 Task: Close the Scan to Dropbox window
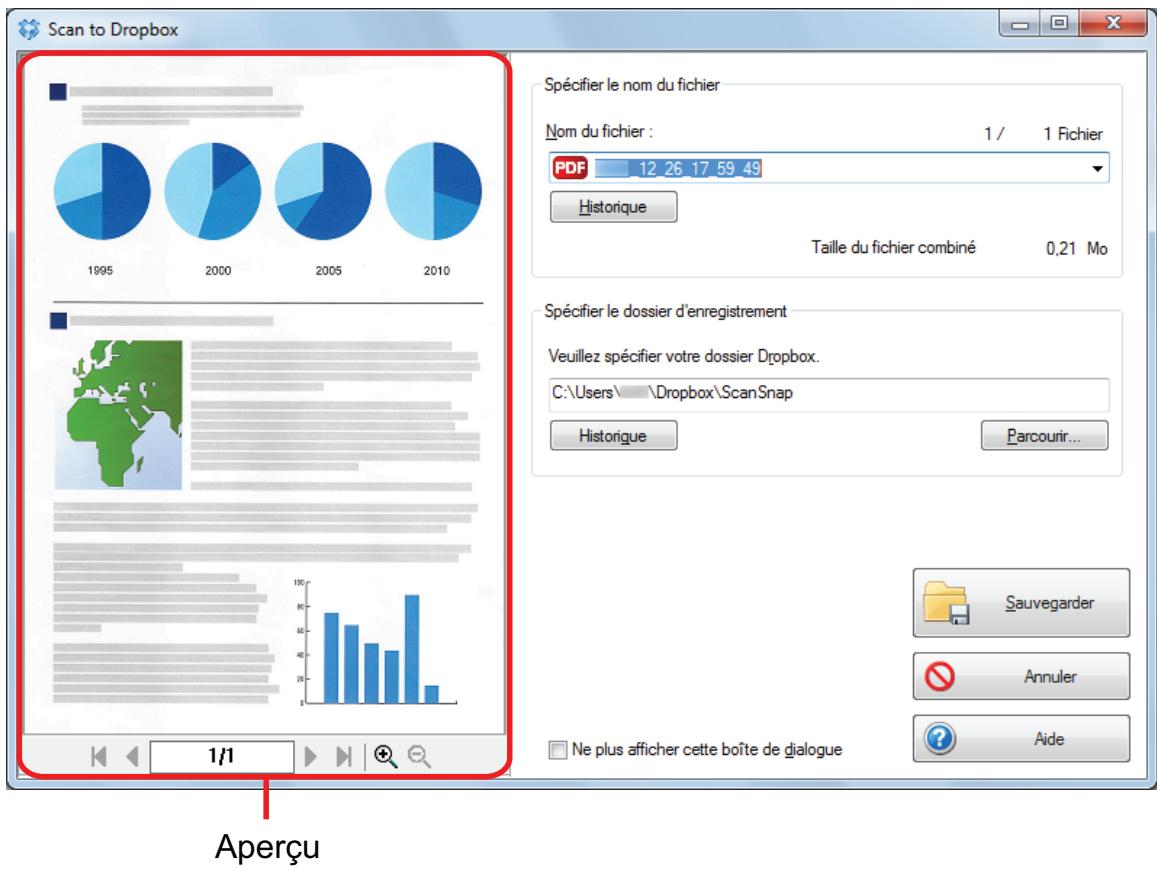point(1113,24)
